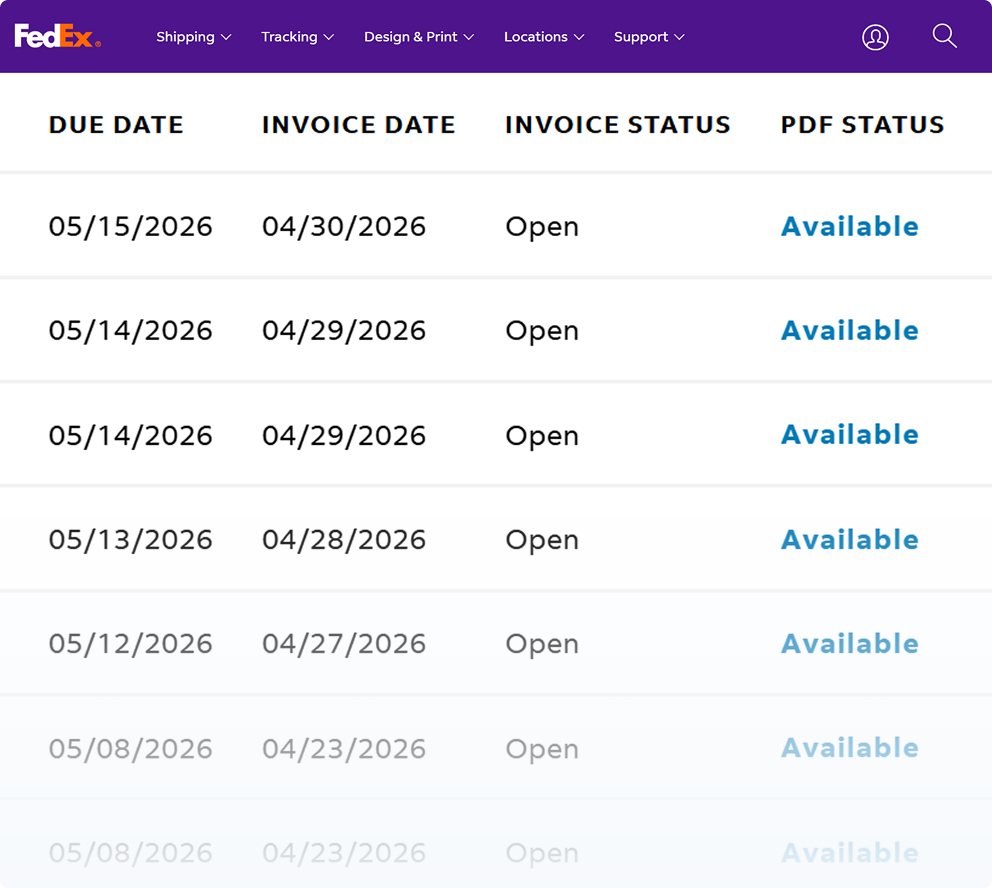Select the invoice row due 05/15/2026

pos(496,226)
